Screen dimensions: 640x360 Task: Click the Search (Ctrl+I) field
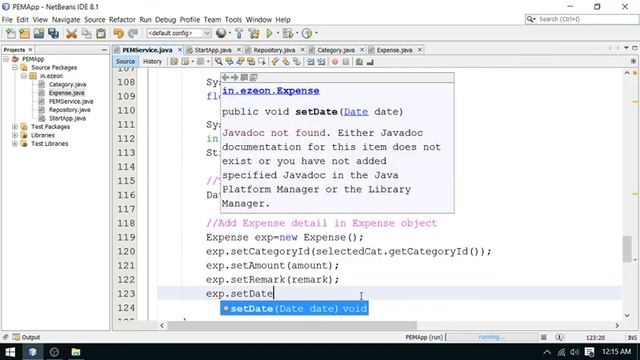click(581, 19)
